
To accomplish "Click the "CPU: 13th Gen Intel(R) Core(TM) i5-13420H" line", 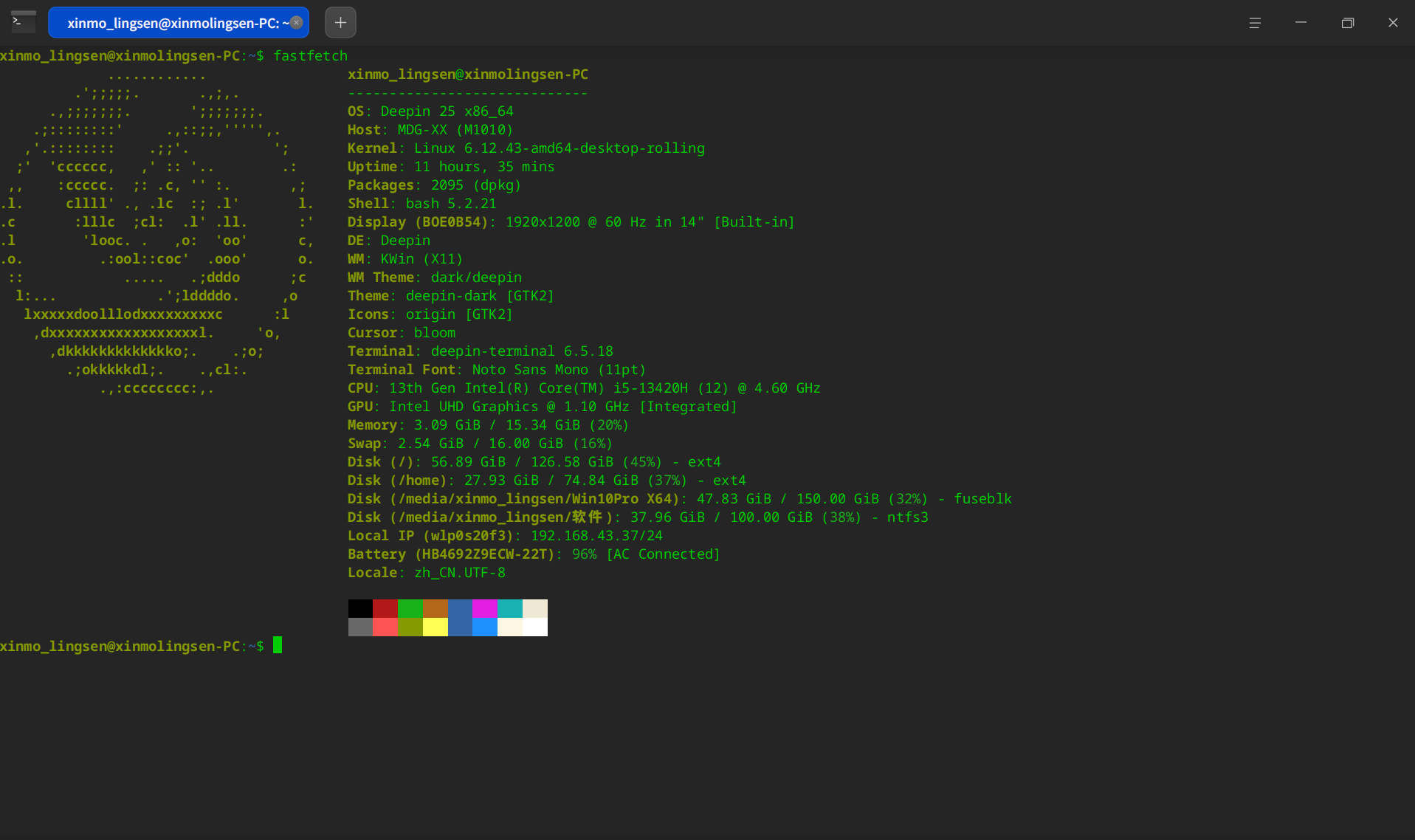I will click(584, 388).
